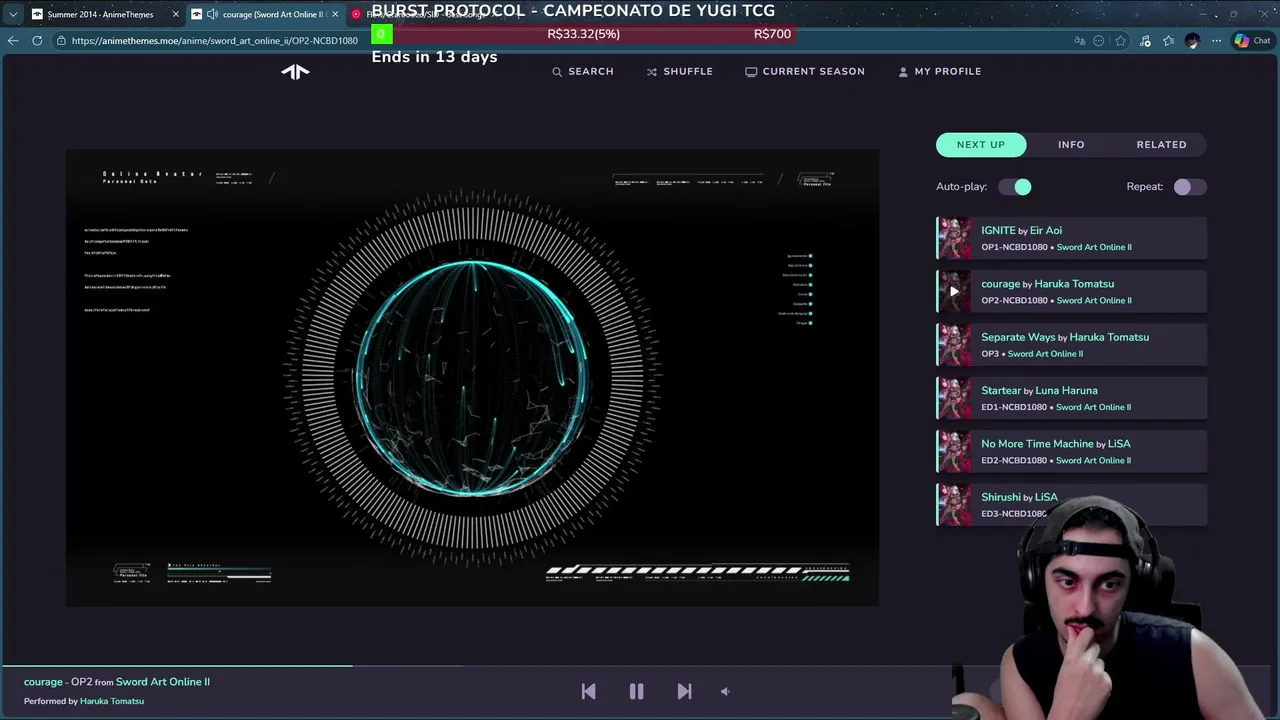The image size is (1280, 720).
Task: Open MY PROFILE page
Action: click(x=940, y=72)
